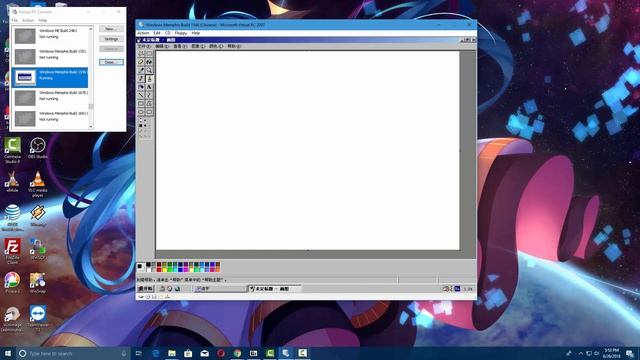Open the Action menu in Virtual PC 2007 window
The width and height of the screenshot is (640, 360).
pyautogui.click(x=143, y=33)
